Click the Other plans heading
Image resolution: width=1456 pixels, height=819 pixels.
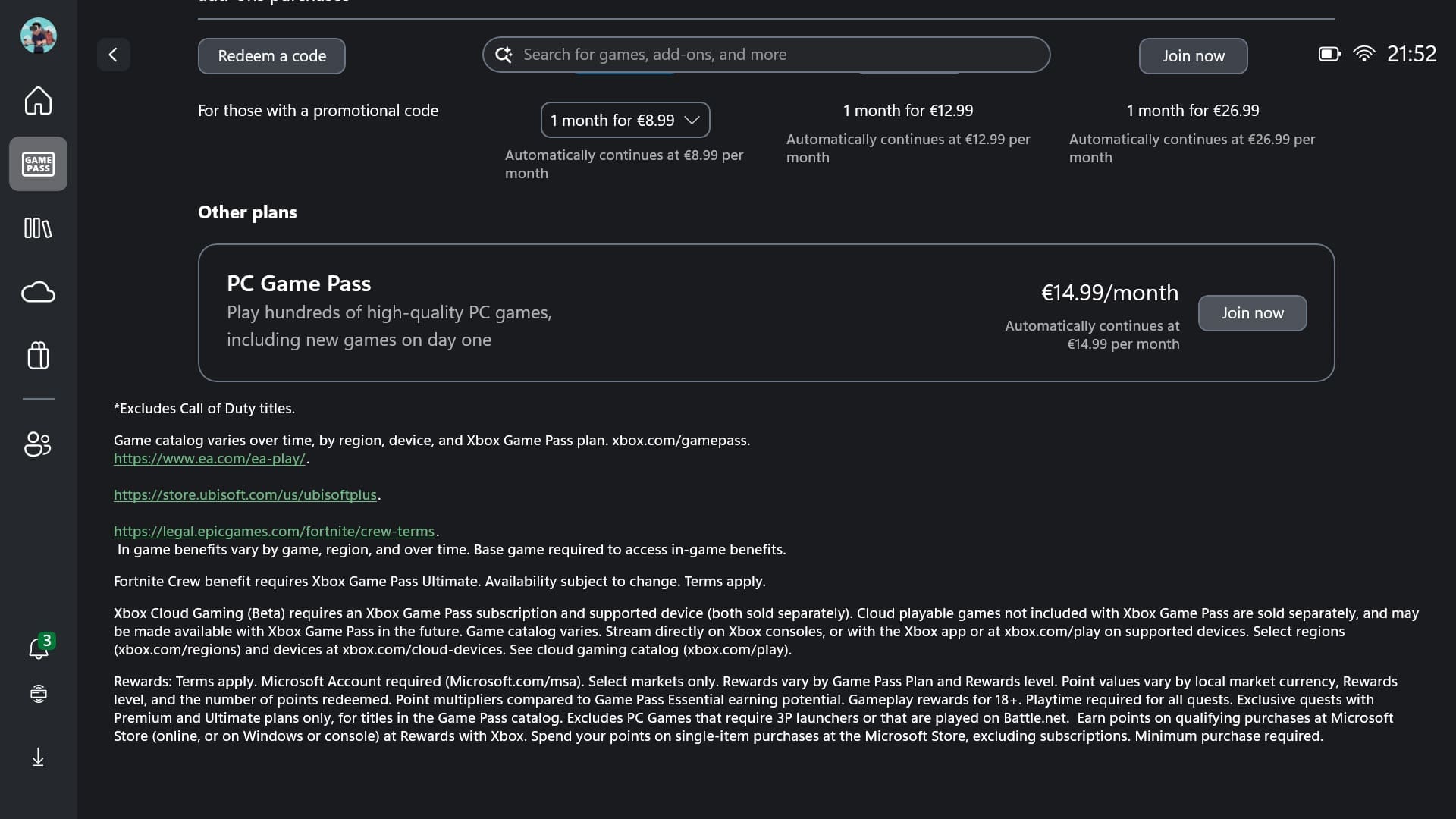click(x=247, y=212)
